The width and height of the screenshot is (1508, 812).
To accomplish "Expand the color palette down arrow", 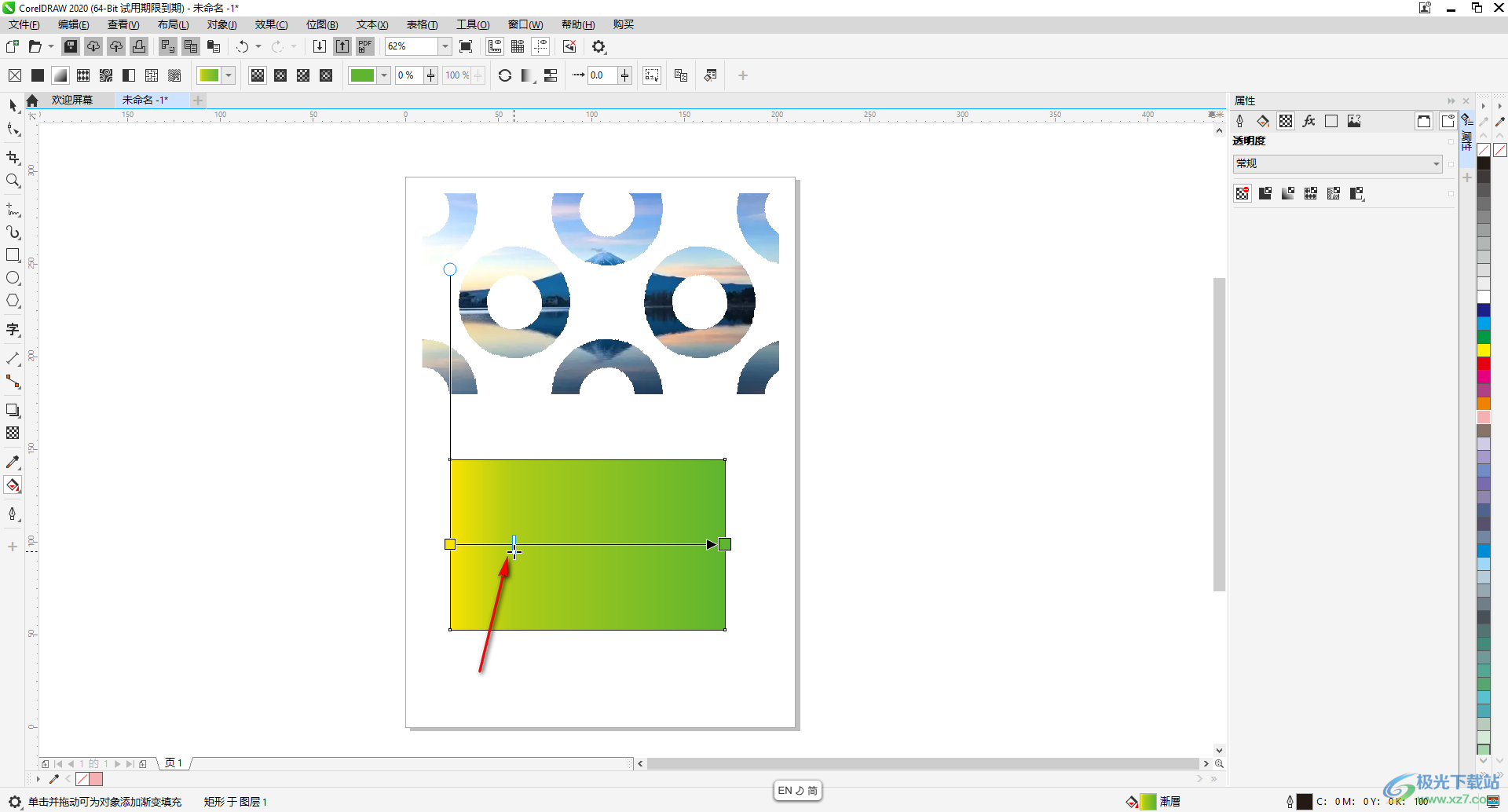I will pyautogui.click(x=1484, y=759).
